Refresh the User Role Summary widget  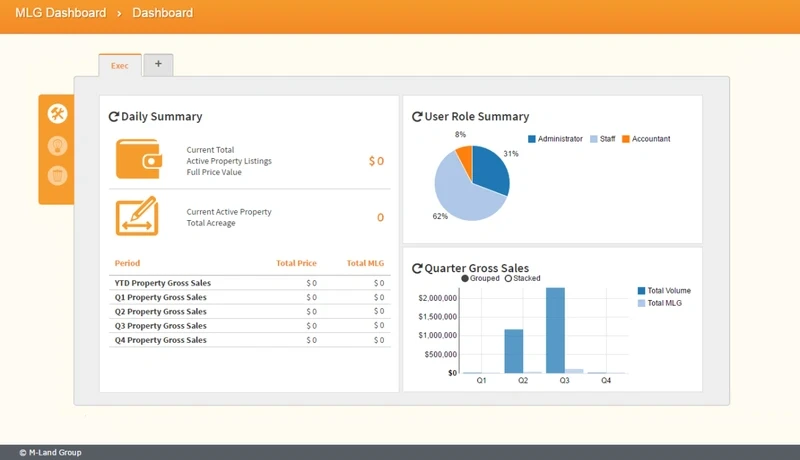tap(417, 117)
